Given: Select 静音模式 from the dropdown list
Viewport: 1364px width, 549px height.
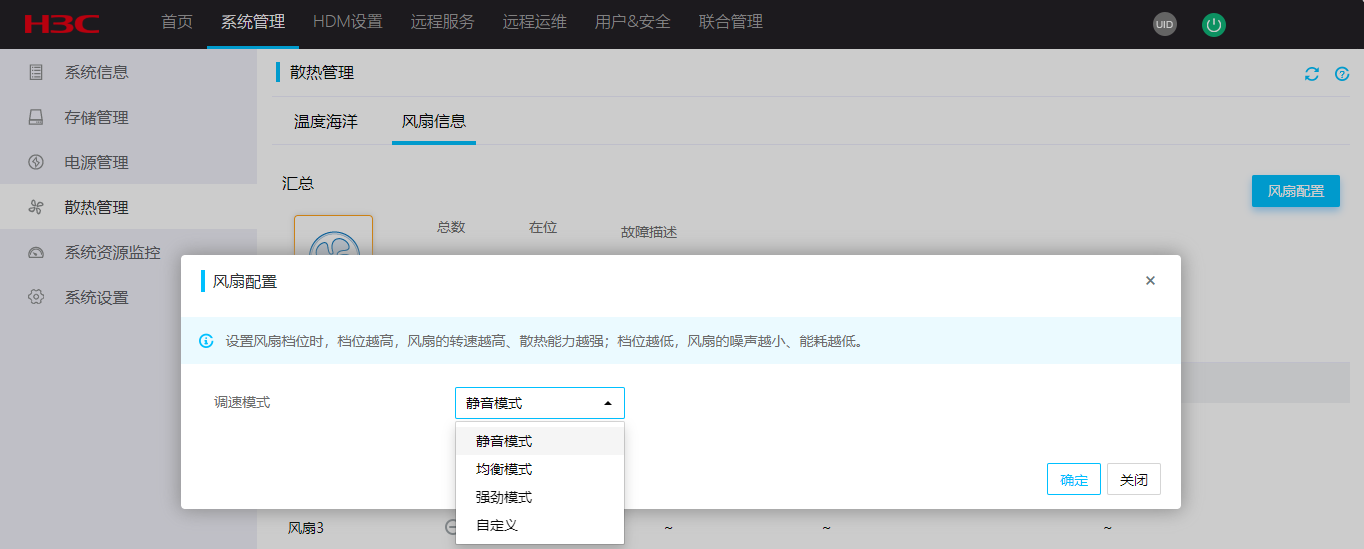Looking at the screenshot, I should (x=540, y=441).
